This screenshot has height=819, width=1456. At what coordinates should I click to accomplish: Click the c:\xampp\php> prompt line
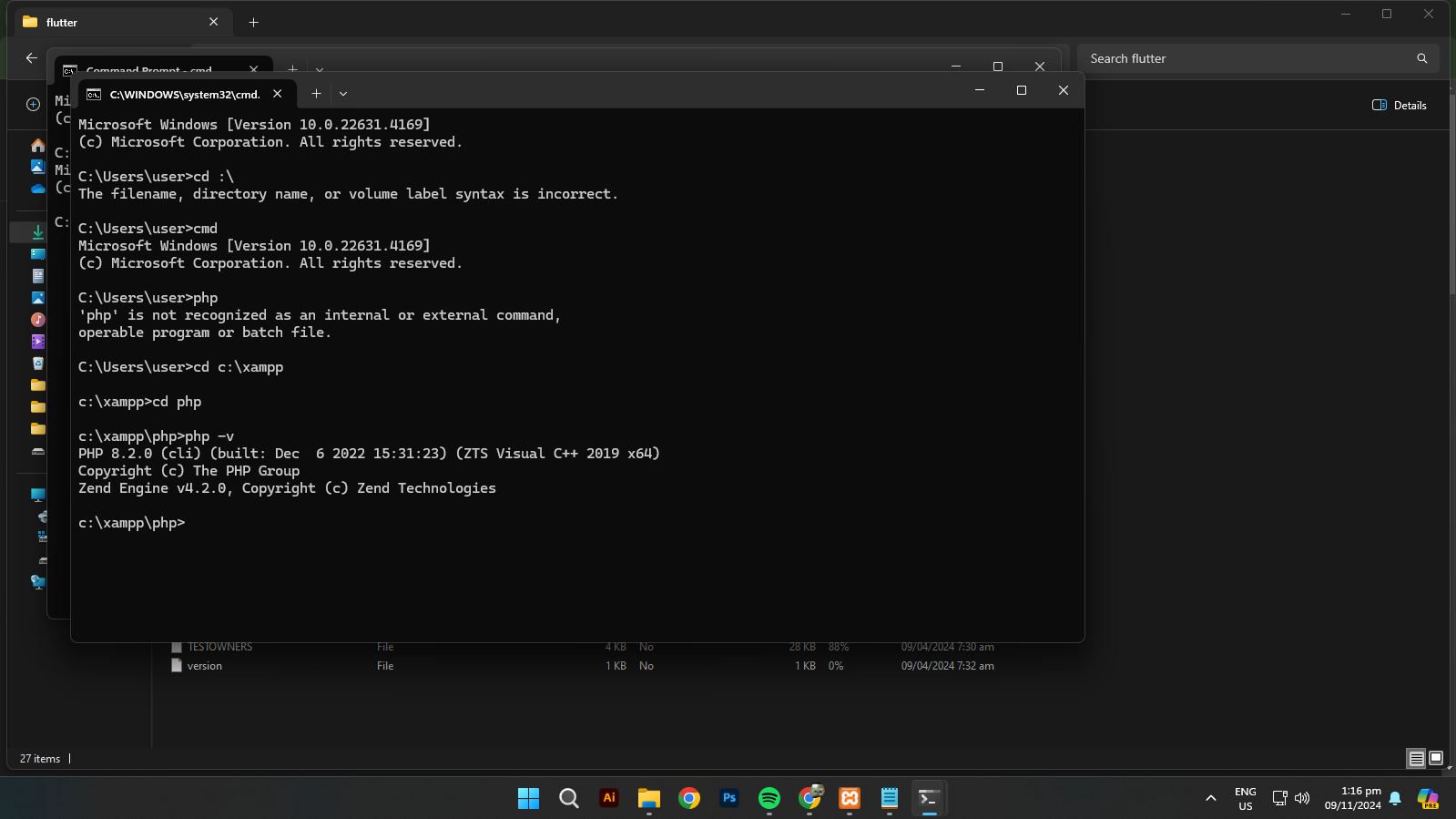[132, 523]
